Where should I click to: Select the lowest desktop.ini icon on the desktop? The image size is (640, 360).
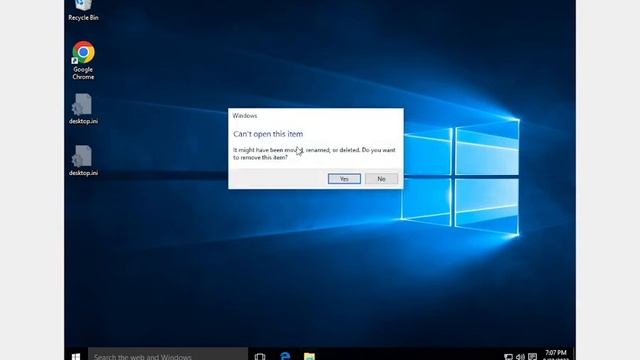(83, 161)
